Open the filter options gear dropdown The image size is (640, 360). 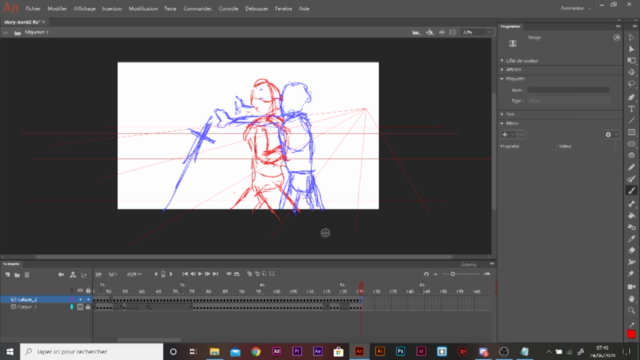click(611, 134)
